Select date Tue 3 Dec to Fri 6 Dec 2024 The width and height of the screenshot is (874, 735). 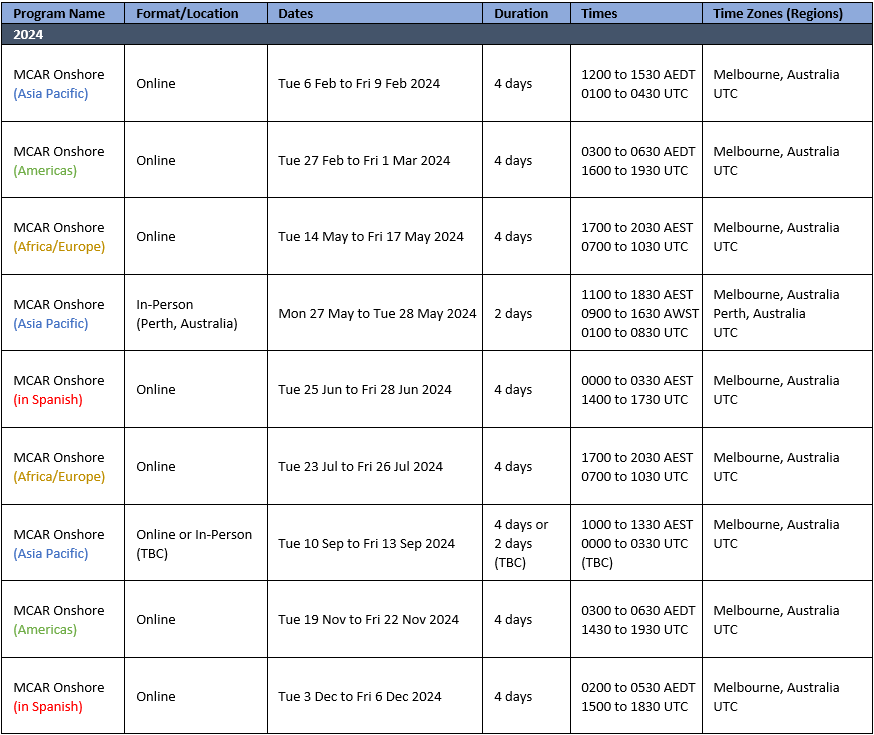click(360, 697)
